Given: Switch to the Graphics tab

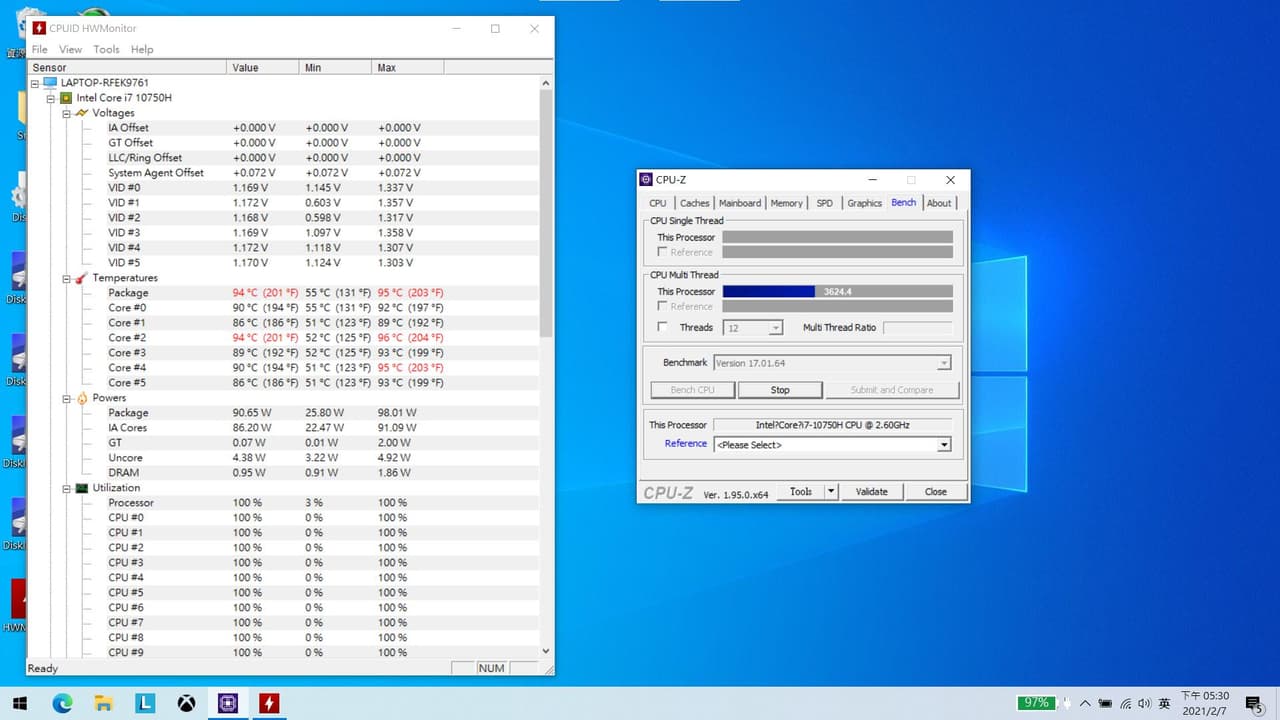Looking at the screenshot, I should (x=865, y=203).
